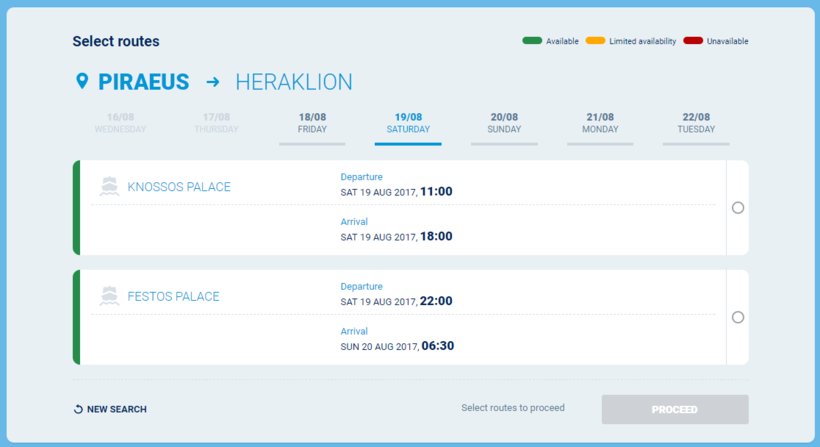Click the green Available legend indicator

532,41
